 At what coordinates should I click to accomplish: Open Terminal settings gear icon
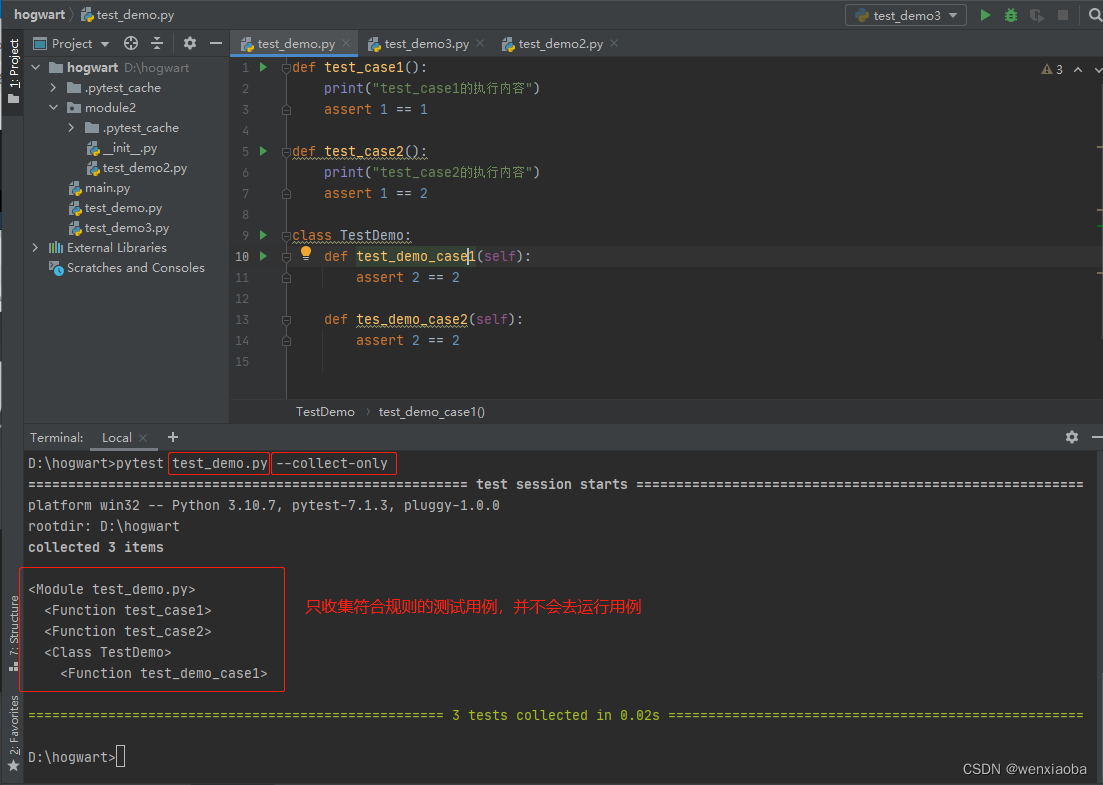(x=1072, y=437)
